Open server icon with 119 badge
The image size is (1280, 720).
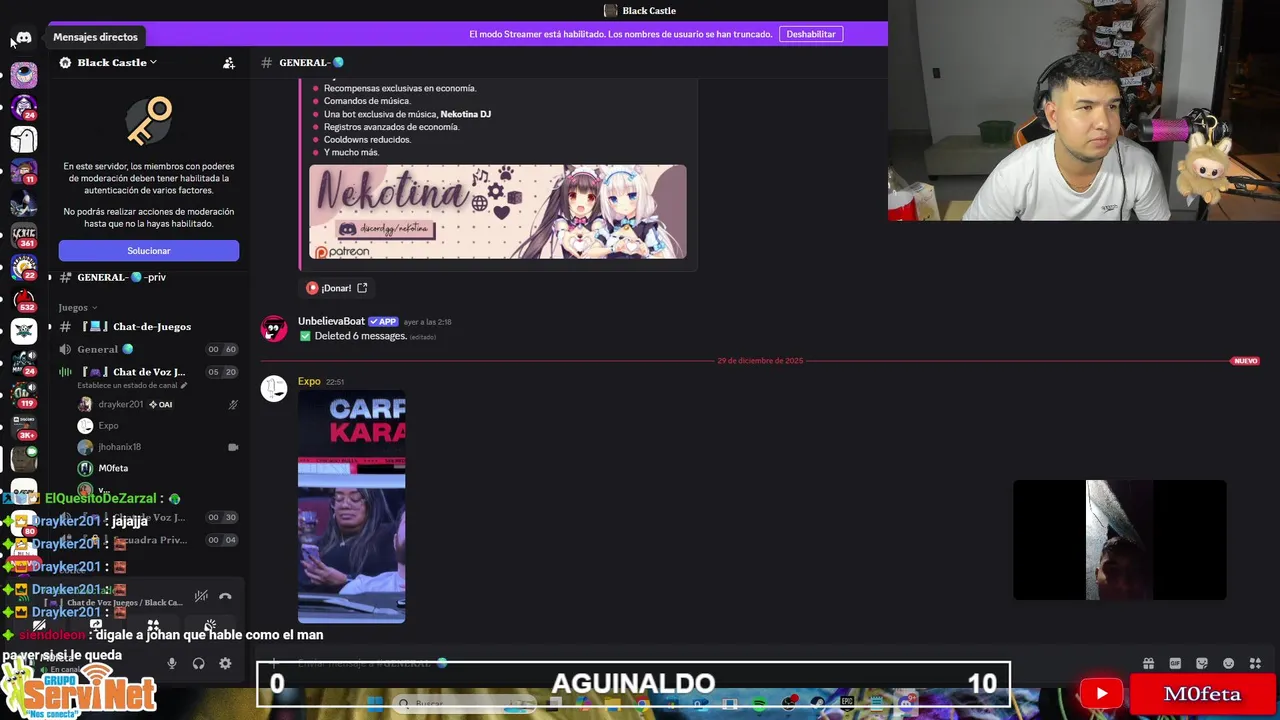(24, 395)
